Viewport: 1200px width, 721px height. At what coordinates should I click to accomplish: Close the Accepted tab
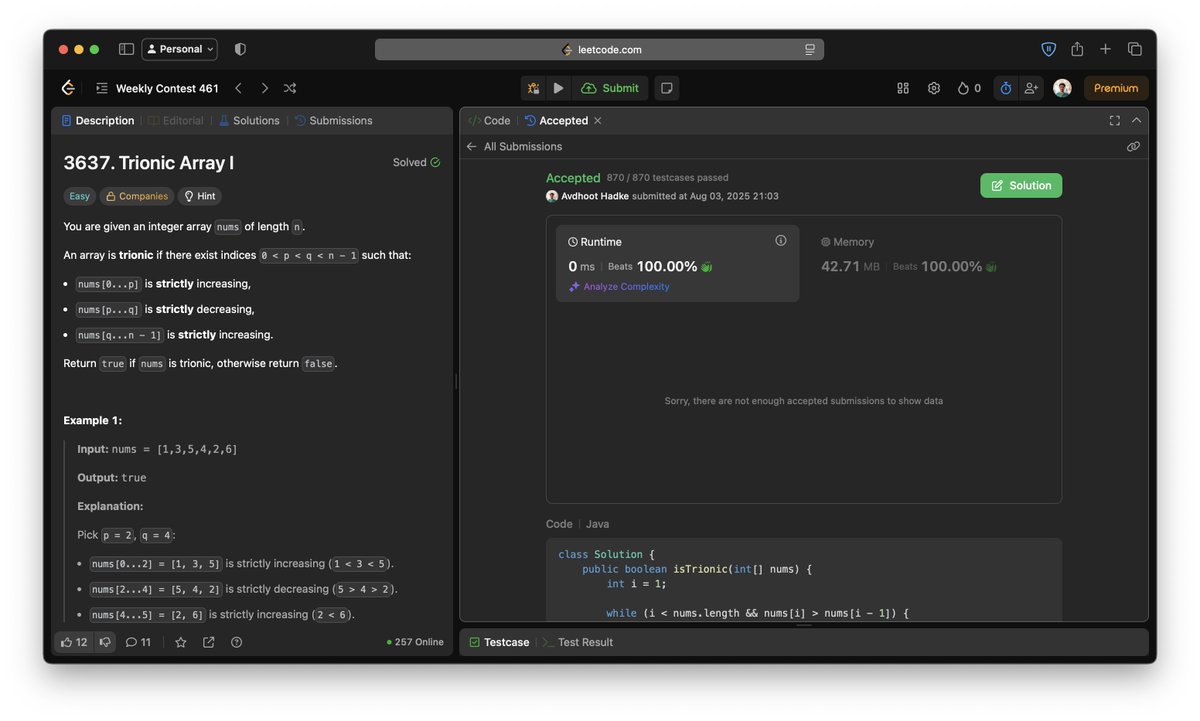(x=598, y=121)
